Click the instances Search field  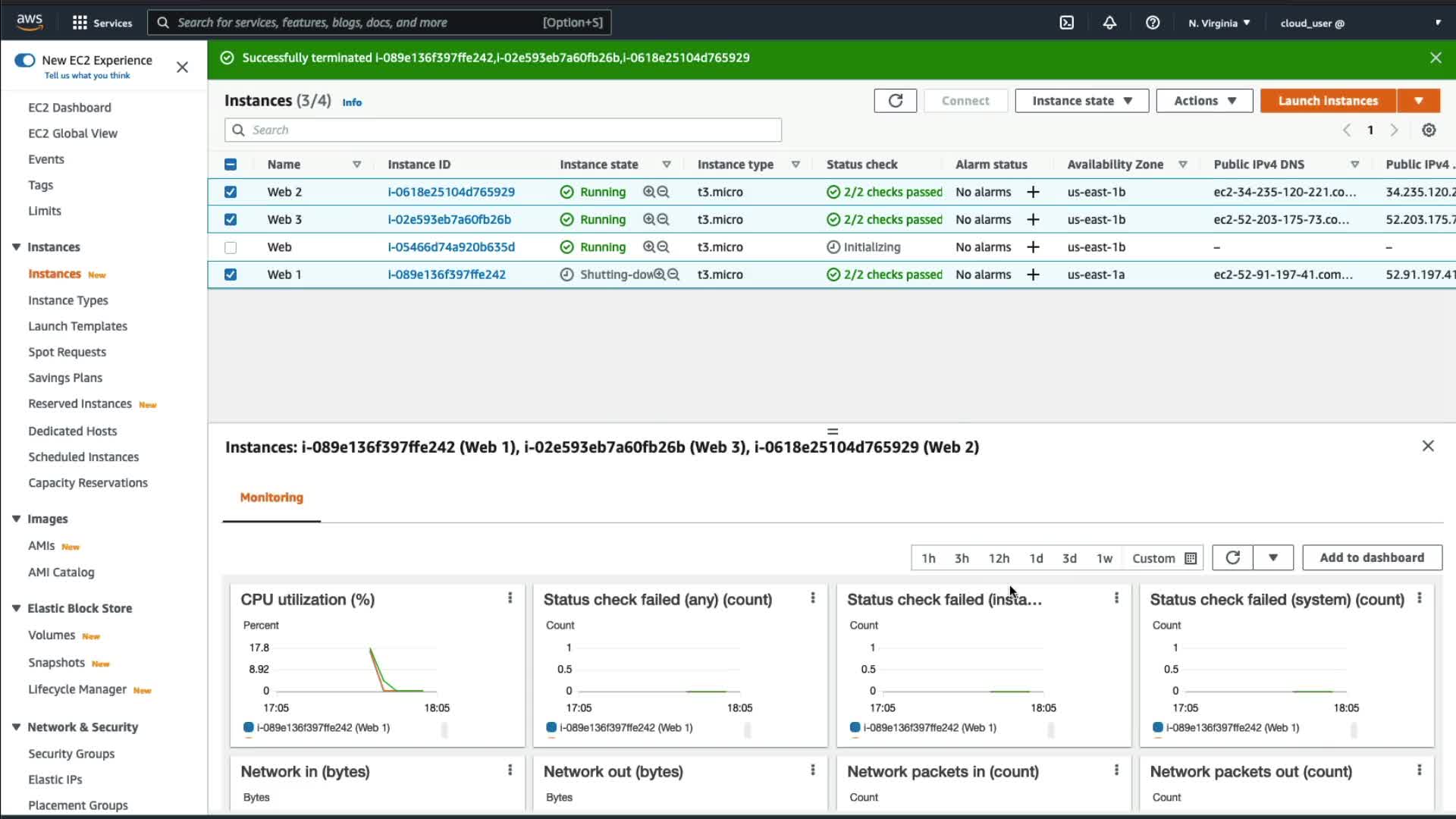503,130
